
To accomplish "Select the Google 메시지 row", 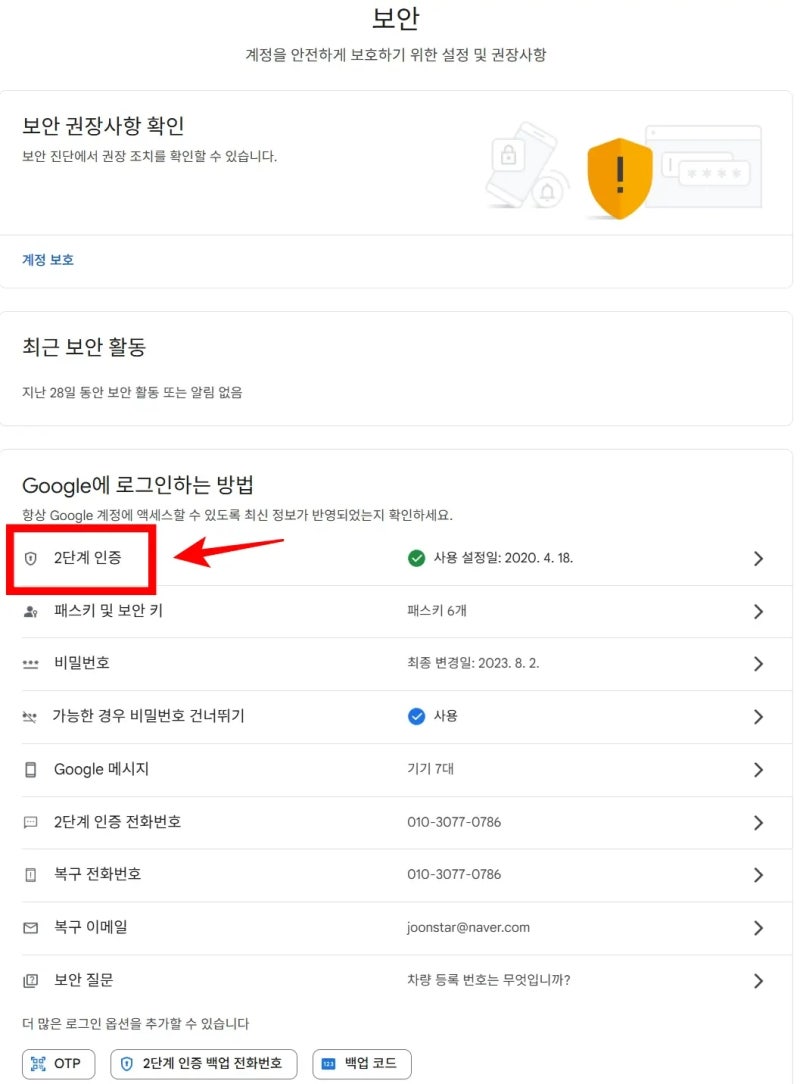I will pyautogui.click(x=400, y=769).
